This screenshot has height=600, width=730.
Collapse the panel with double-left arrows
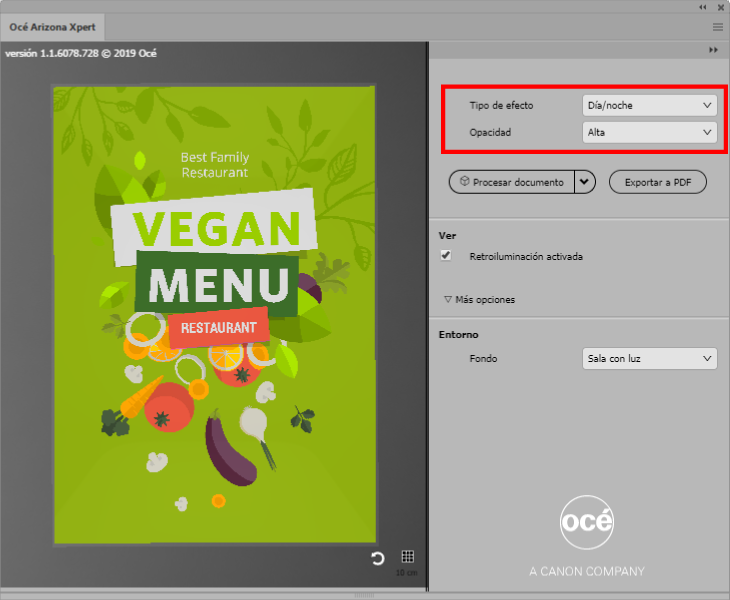pyautogui.click(x=703, y=7)
